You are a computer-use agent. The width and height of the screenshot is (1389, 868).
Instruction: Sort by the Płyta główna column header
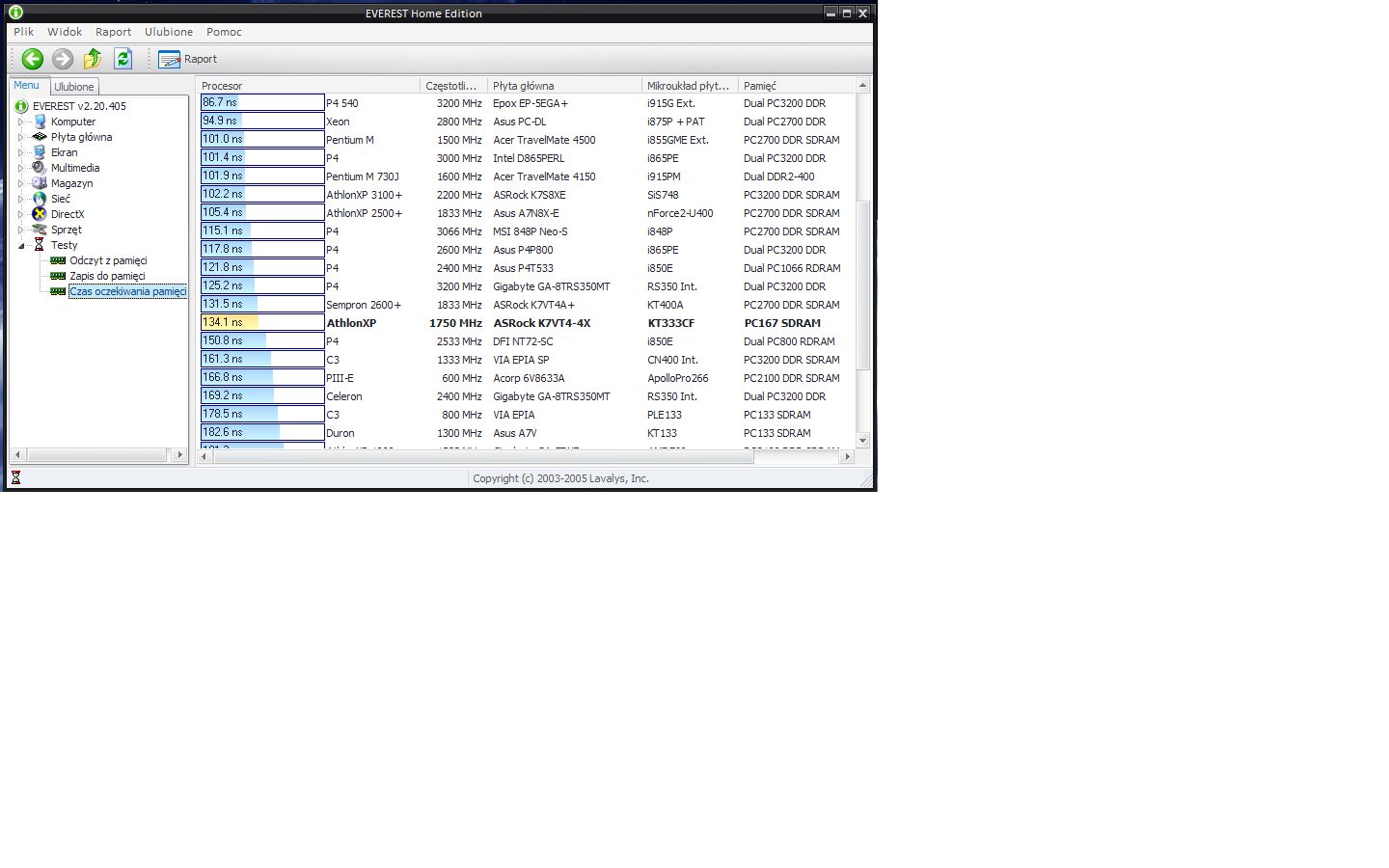[564, 86]
